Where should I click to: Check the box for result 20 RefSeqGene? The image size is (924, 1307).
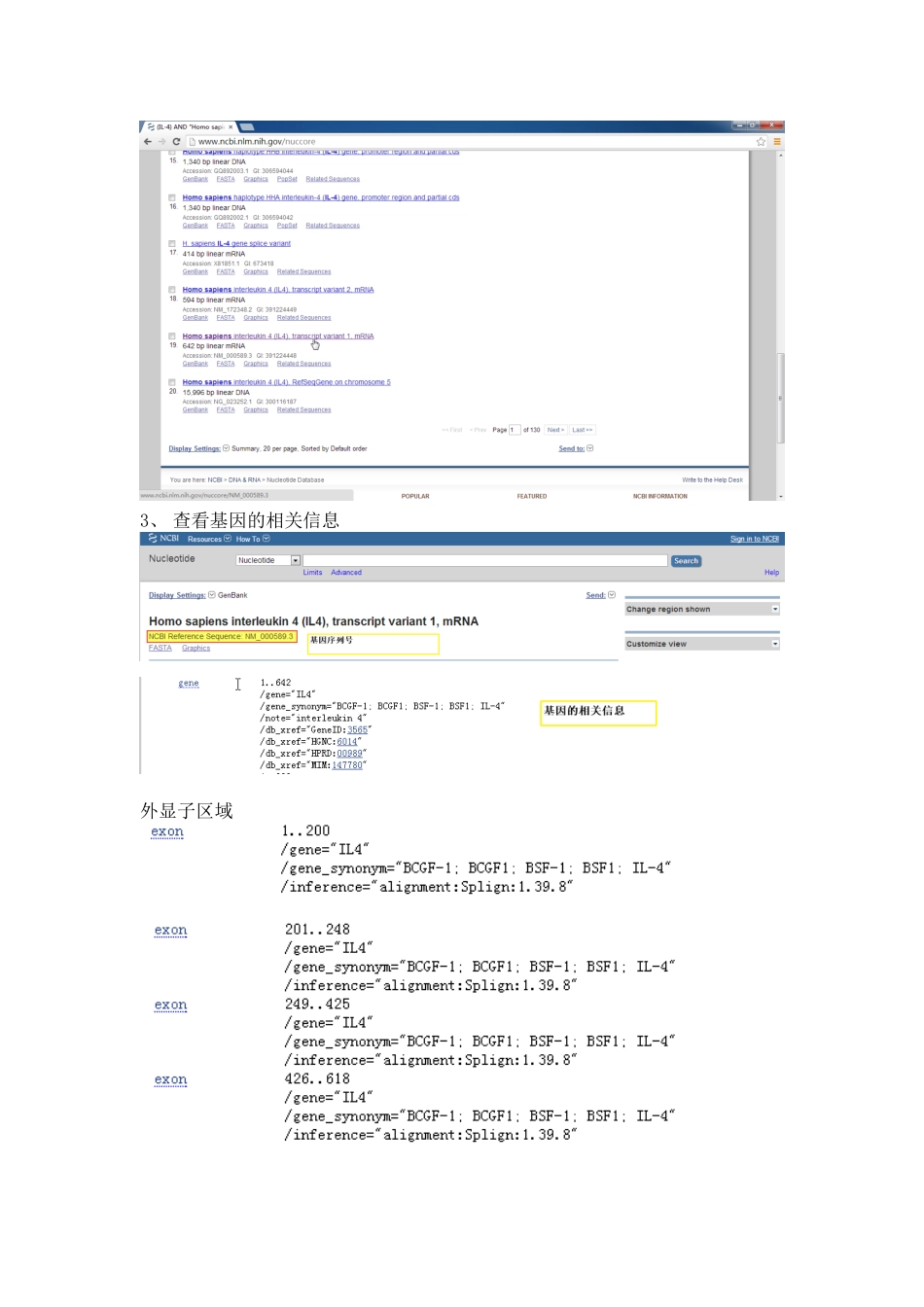pos(172,382)
